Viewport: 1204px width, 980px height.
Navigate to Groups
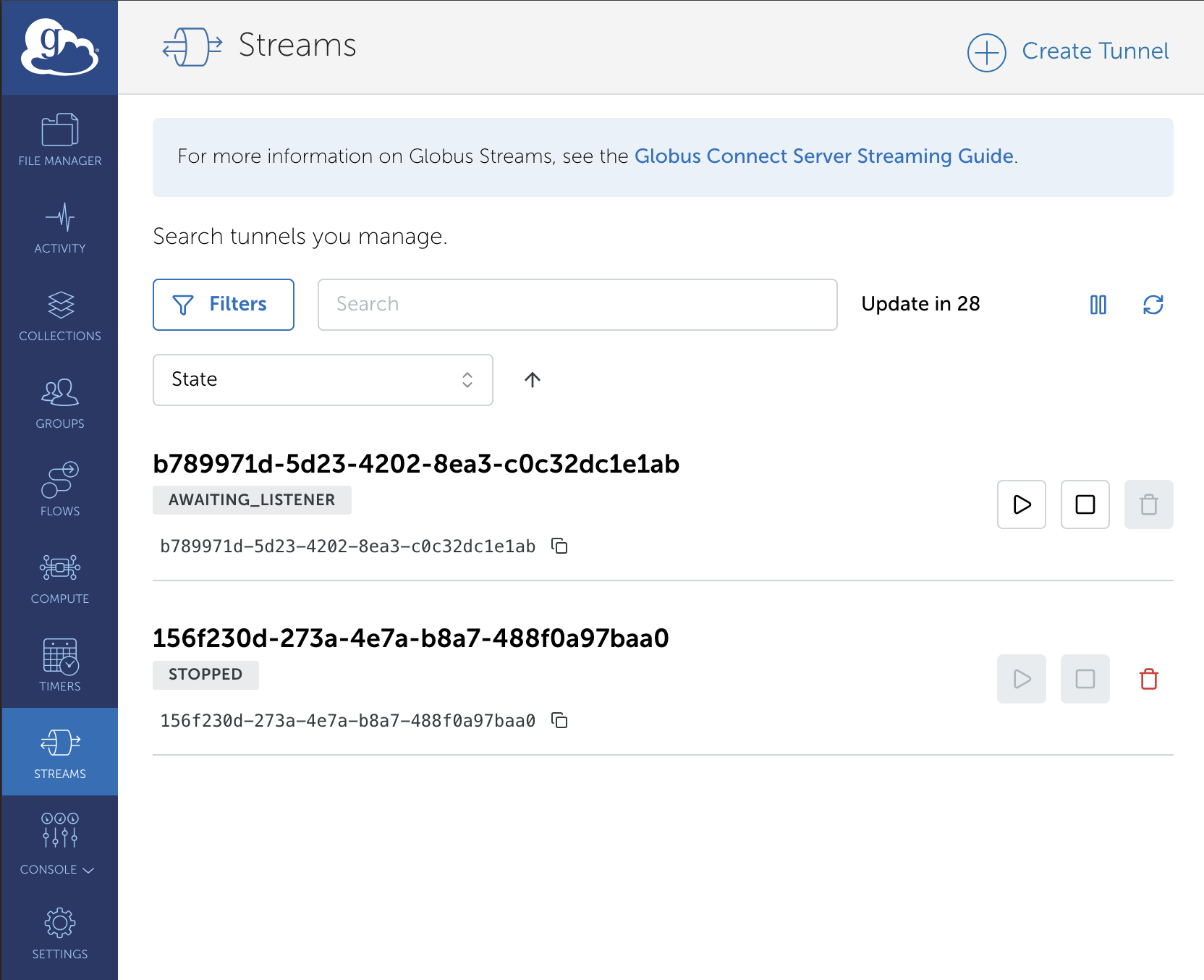coord(60,402)
